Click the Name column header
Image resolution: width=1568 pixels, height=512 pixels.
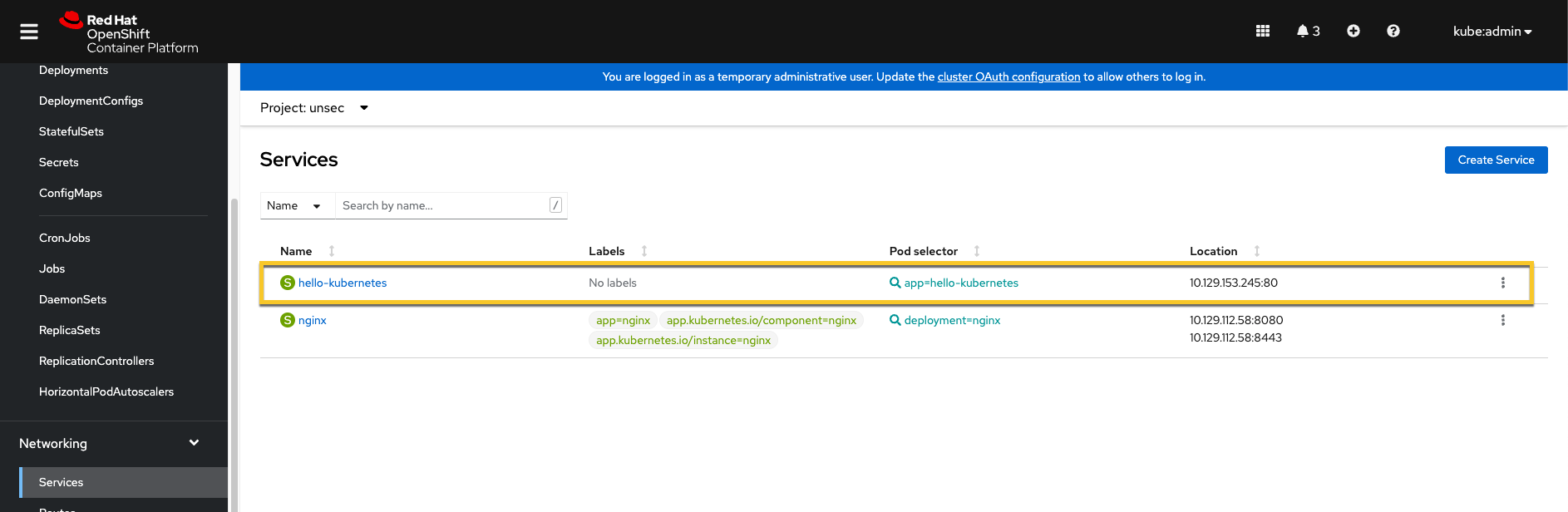tap(296, 251)
